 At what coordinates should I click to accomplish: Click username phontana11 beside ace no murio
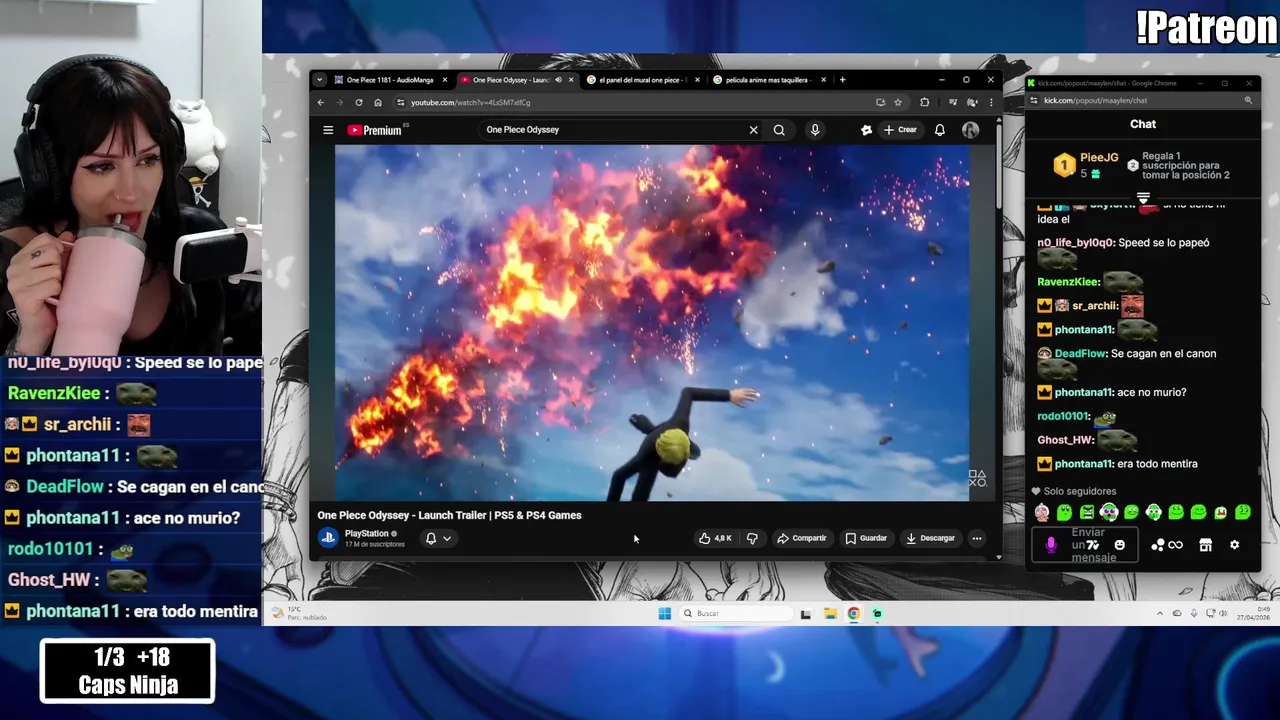tap(1084, 392)
